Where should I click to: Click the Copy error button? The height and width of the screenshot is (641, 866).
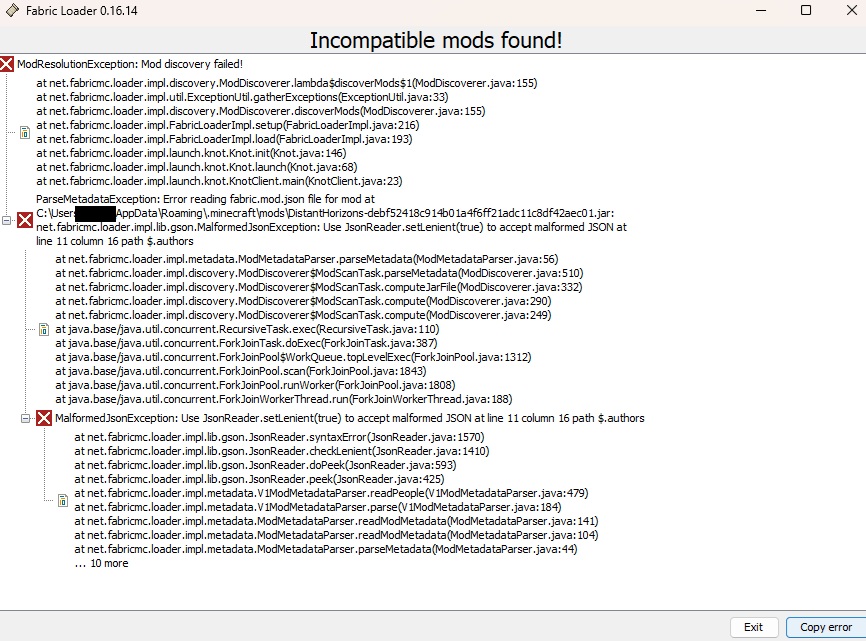click(x=826, y=627)
